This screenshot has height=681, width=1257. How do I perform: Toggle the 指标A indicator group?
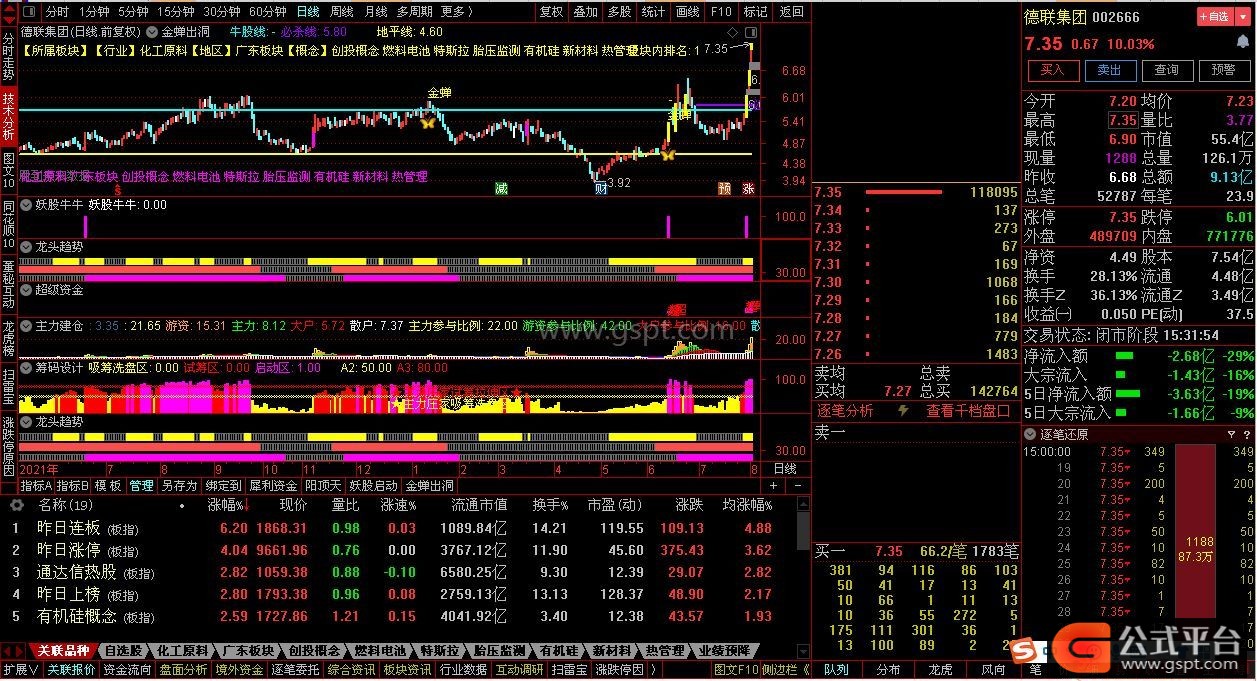36,486
